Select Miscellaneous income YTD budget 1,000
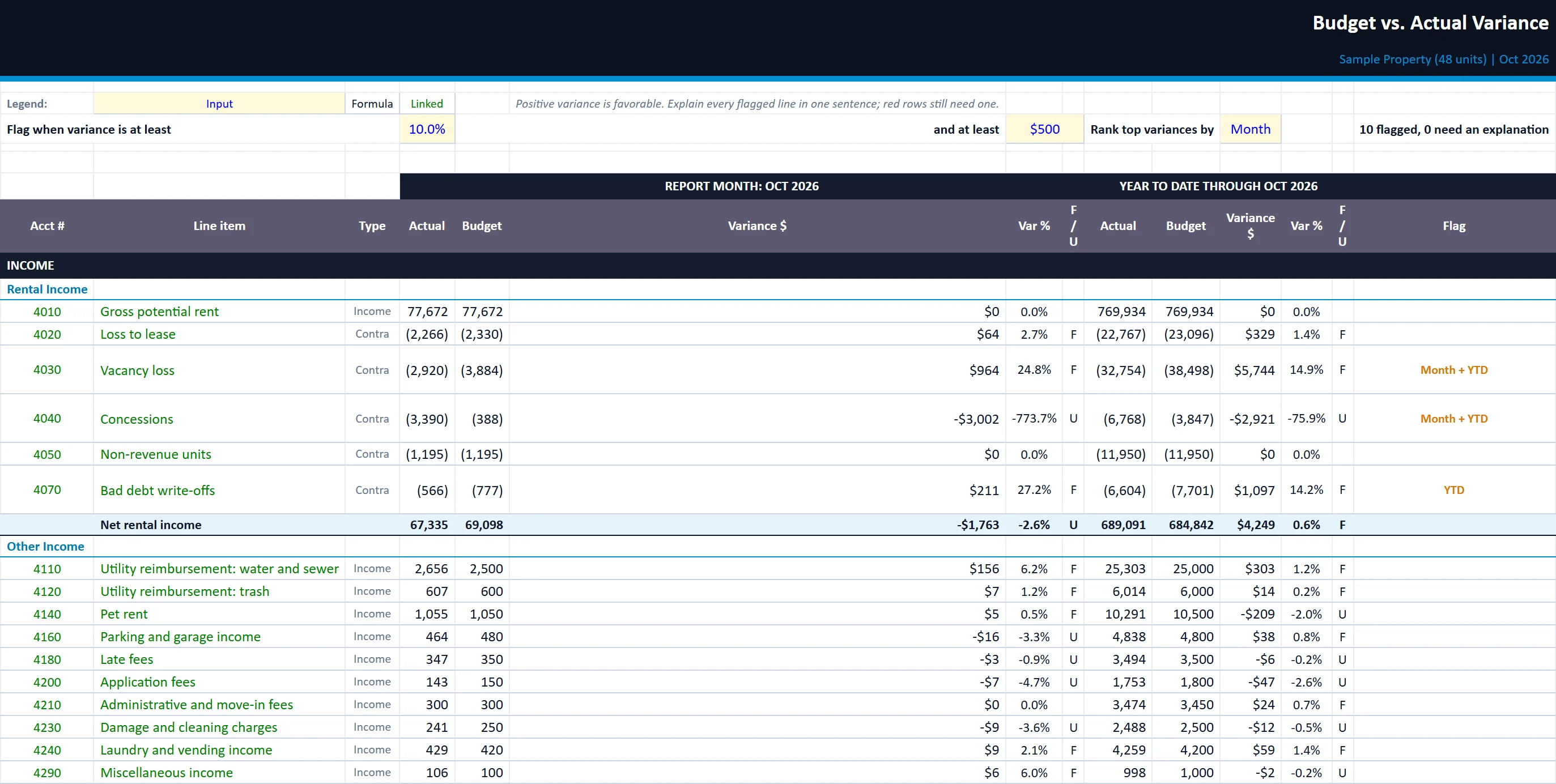 (1185, 773)
